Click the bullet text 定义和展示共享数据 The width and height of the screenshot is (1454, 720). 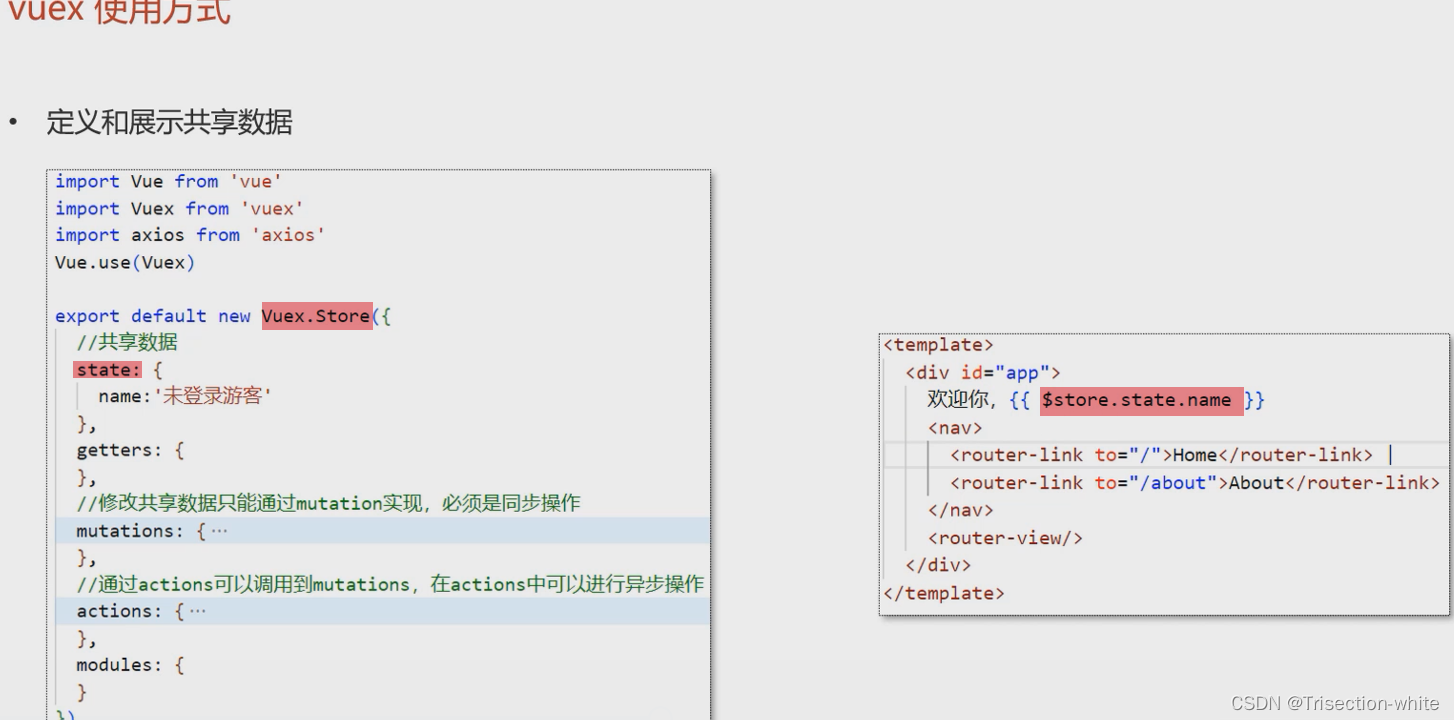click(169, 123)
